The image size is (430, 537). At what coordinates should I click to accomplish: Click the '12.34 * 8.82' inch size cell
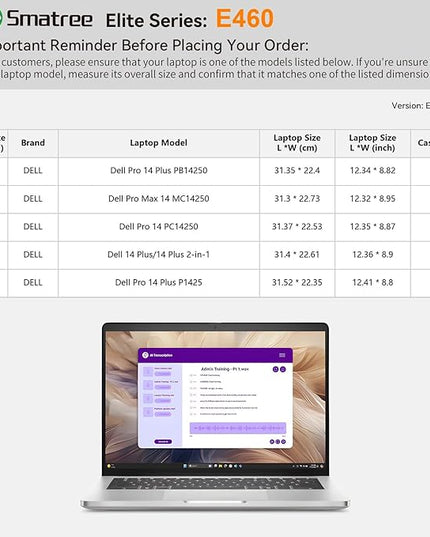pos(372,171)
